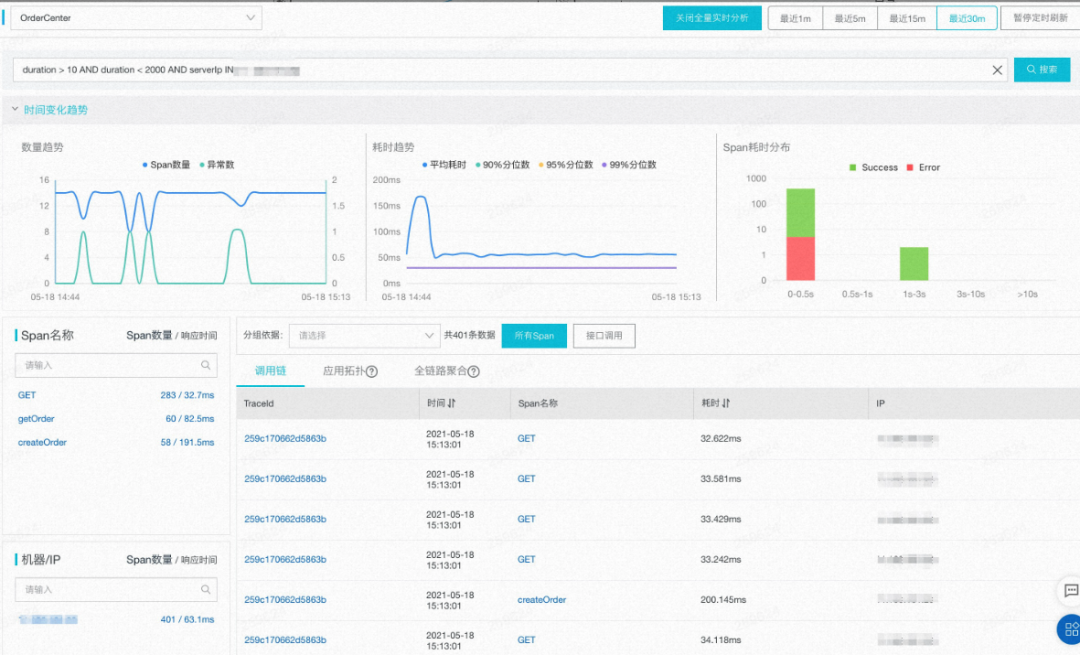Select the 所有Span button

(534, 335)
